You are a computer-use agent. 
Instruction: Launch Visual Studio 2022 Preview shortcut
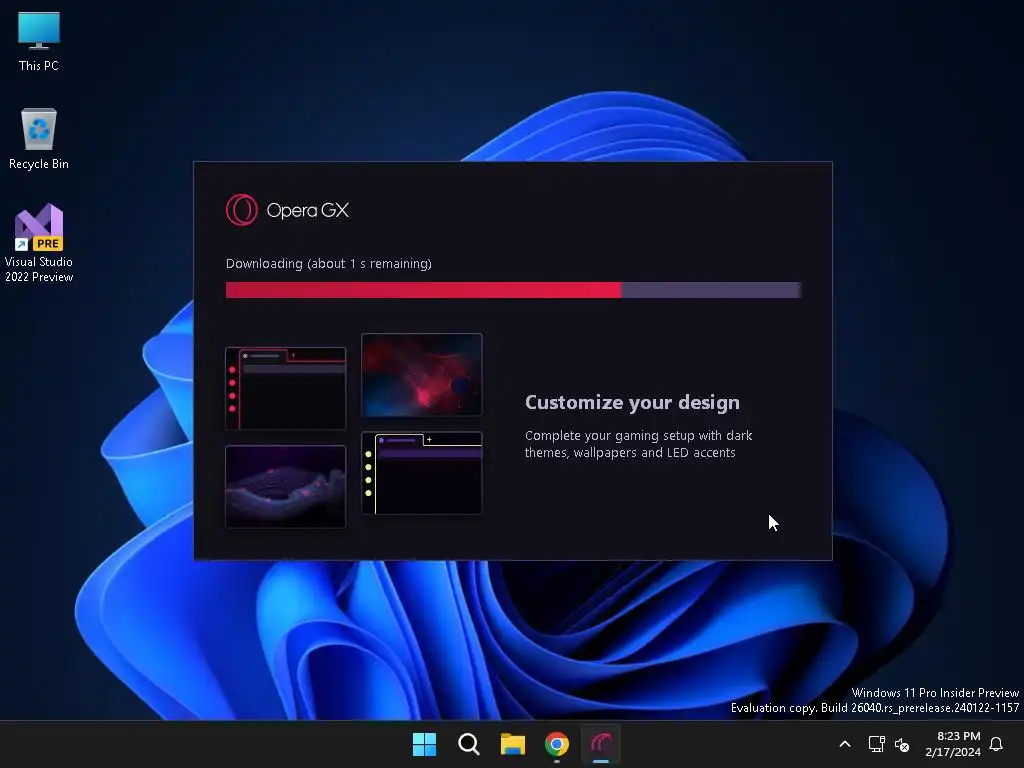tap(39, 243)
